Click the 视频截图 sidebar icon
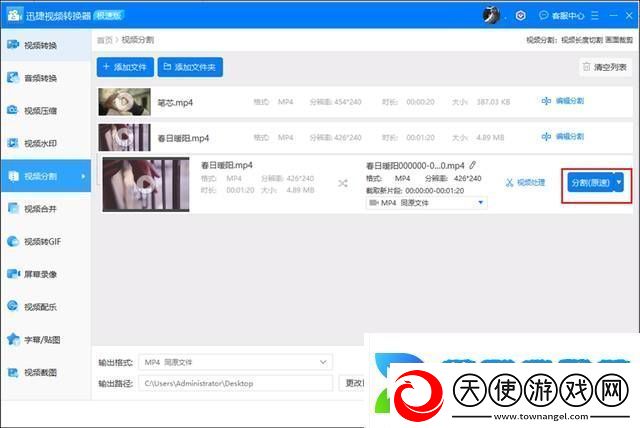Viewport: 640px width, 428px height. coord(13,372)
